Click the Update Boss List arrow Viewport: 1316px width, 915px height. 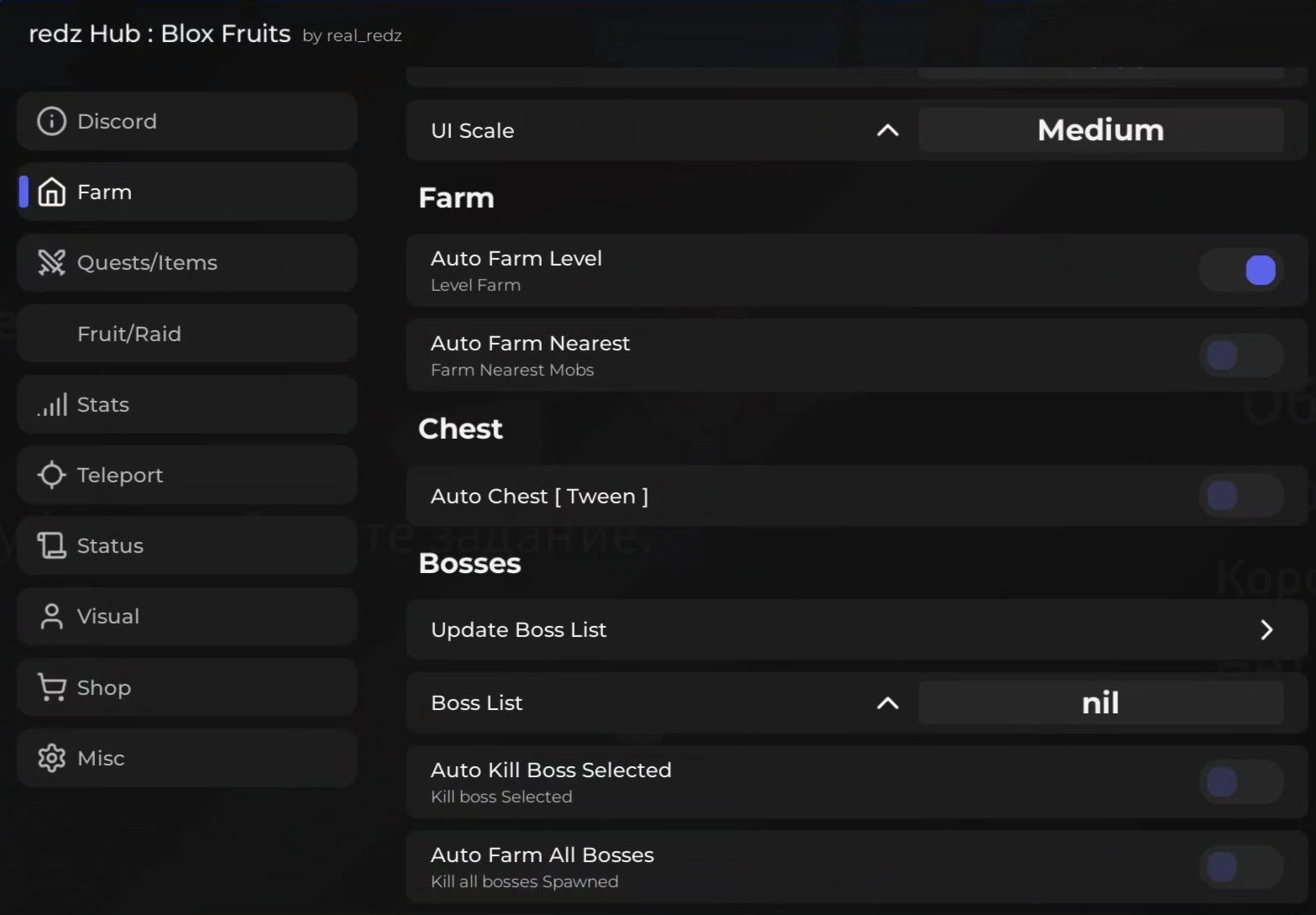[x=1266, y=630]
